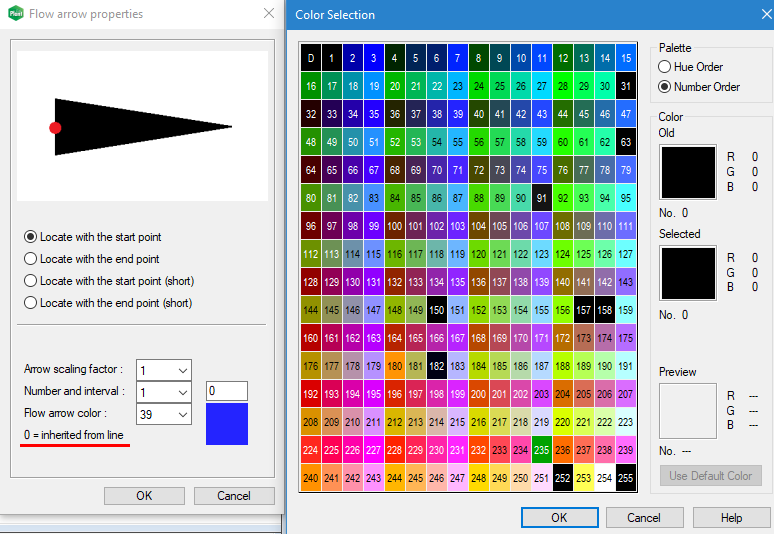Screen dimensions: 774x534
Task: Select 'Locate with the start point' option
Action: [x=31, y=237]
